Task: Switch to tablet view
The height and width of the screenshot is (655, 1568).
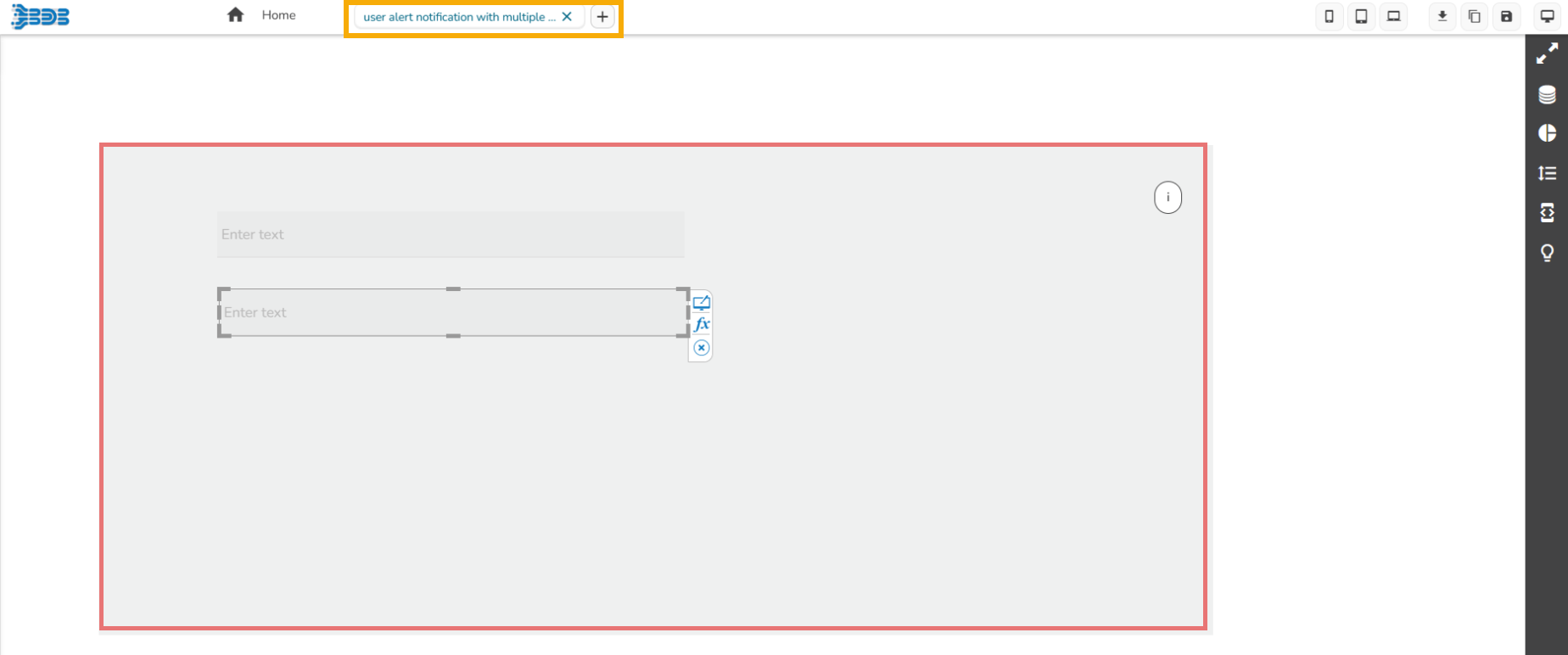Action: point(1361,17)
